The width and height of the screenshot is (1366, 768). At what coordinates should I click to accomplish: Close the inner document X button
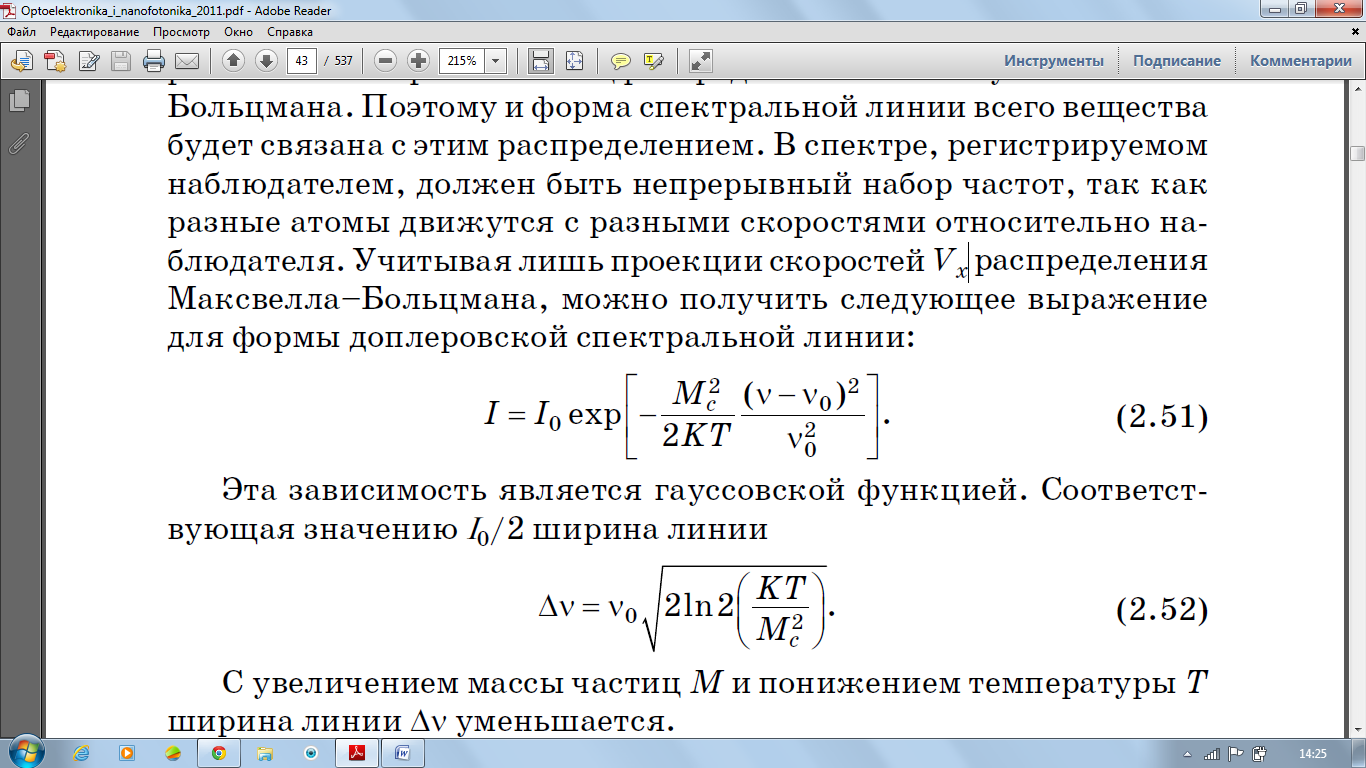[x=1354, y=32]
